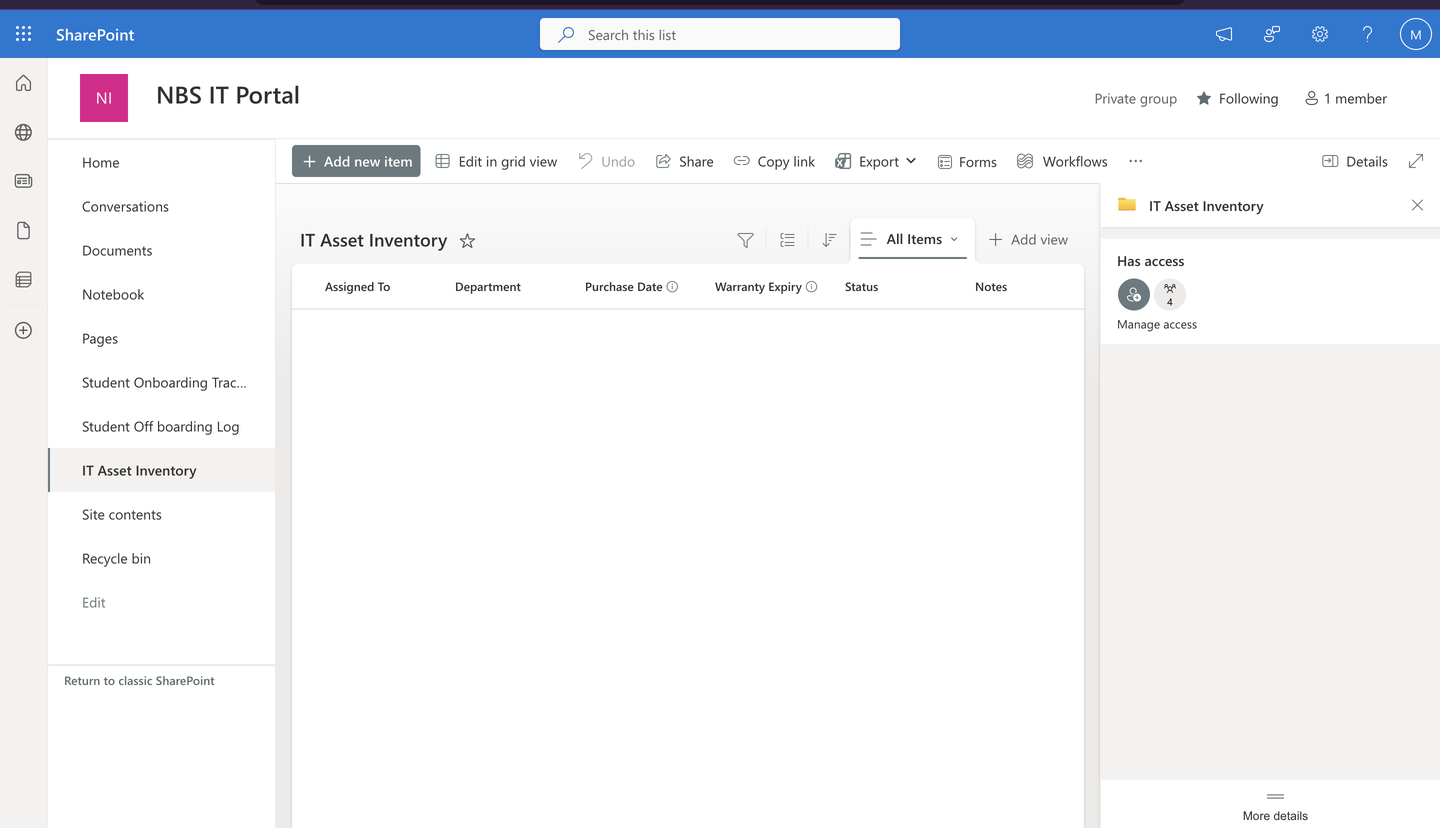Image resolution: width=1440 pixels, height=828 pixels.
Task: Click Add view button
Action: coord(1028,239)
